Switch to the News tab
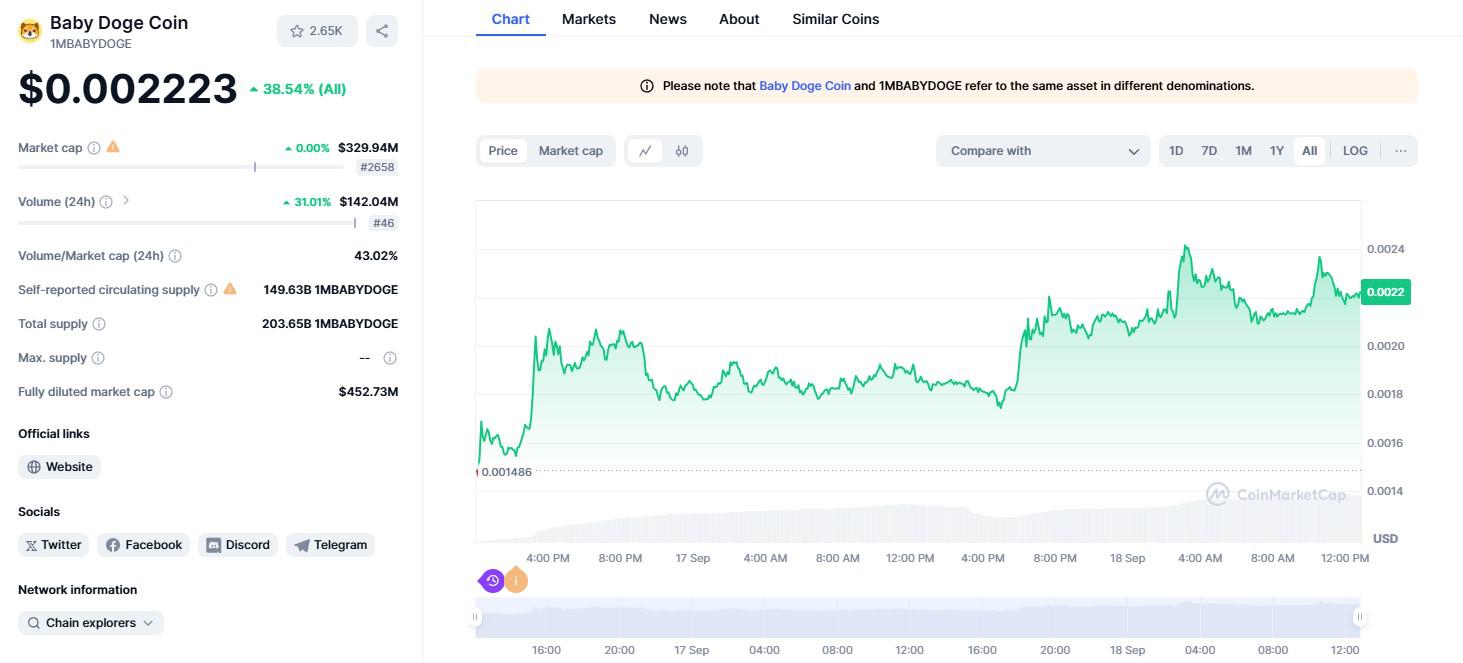 click(x=668, y=19)
